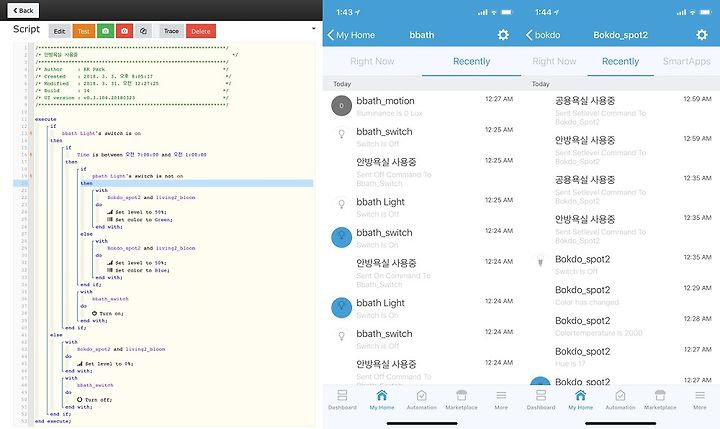Viewport: 720px width, 429px height.
Task: Open the bbath_motion event row
Action: 422,106
